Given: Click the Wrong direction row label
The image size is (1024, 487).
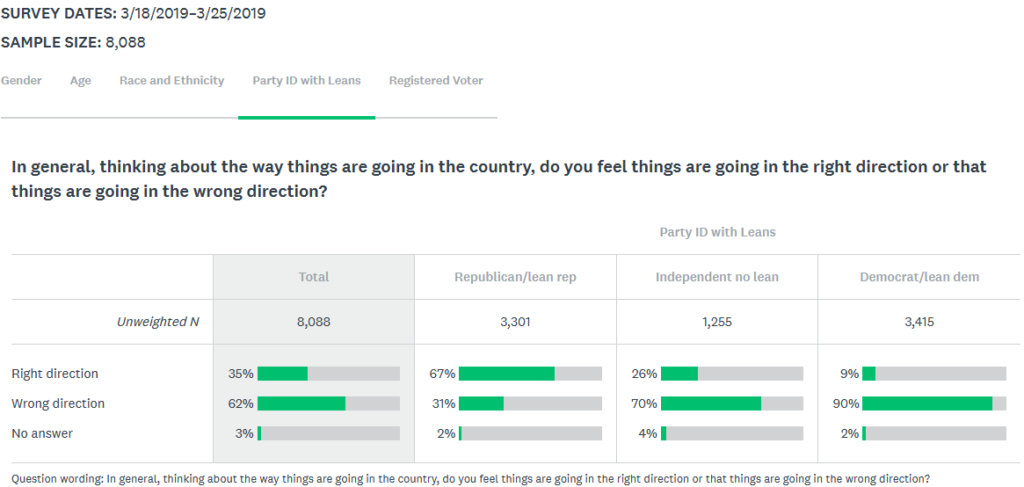Looking at the screenshot, I should pos(58,403).
